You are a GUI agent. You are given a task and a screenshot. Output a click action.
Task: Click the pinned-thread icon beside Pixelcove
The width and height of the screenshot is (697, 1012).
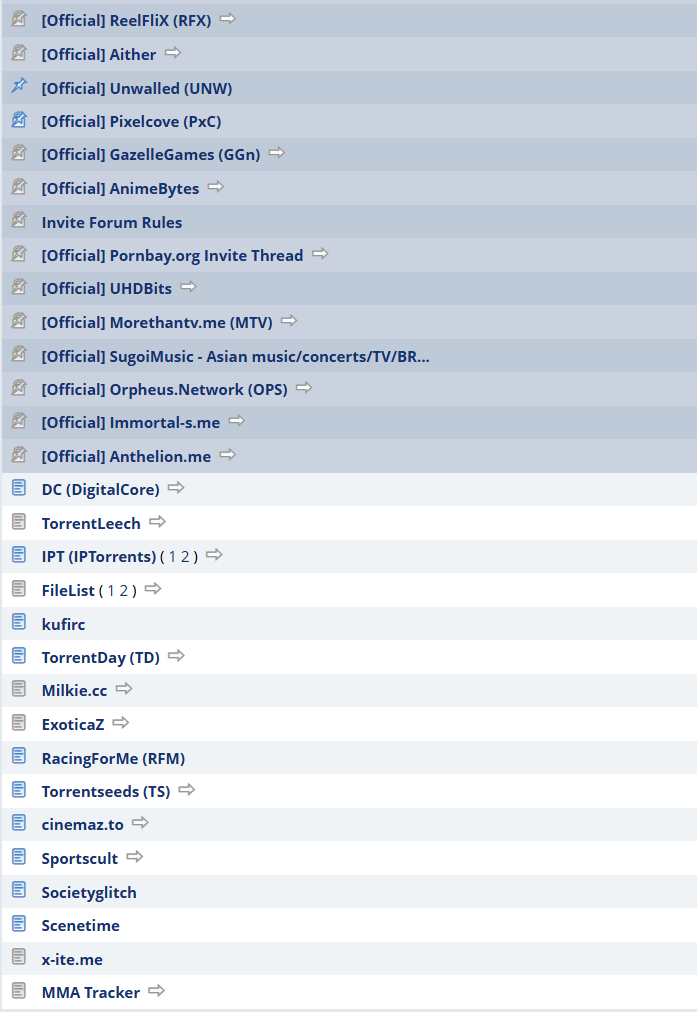(19, 119)
